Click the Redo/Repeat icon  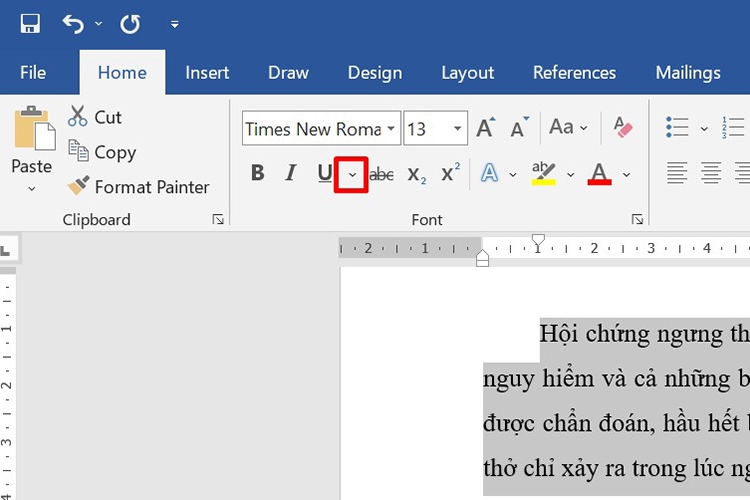(x=130, y=23)
